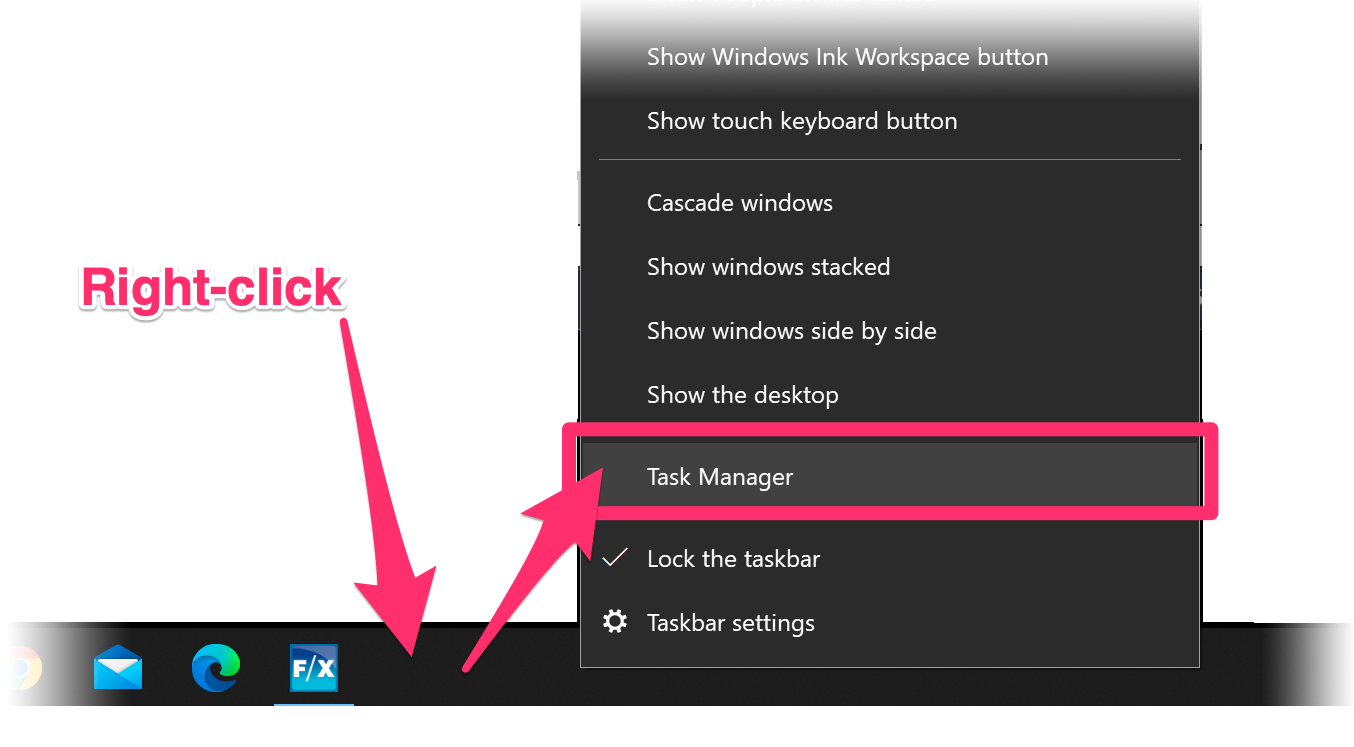
Task: Open the F/X app taskbar icon
Action: pyautogui.click(x=314, y=668)
